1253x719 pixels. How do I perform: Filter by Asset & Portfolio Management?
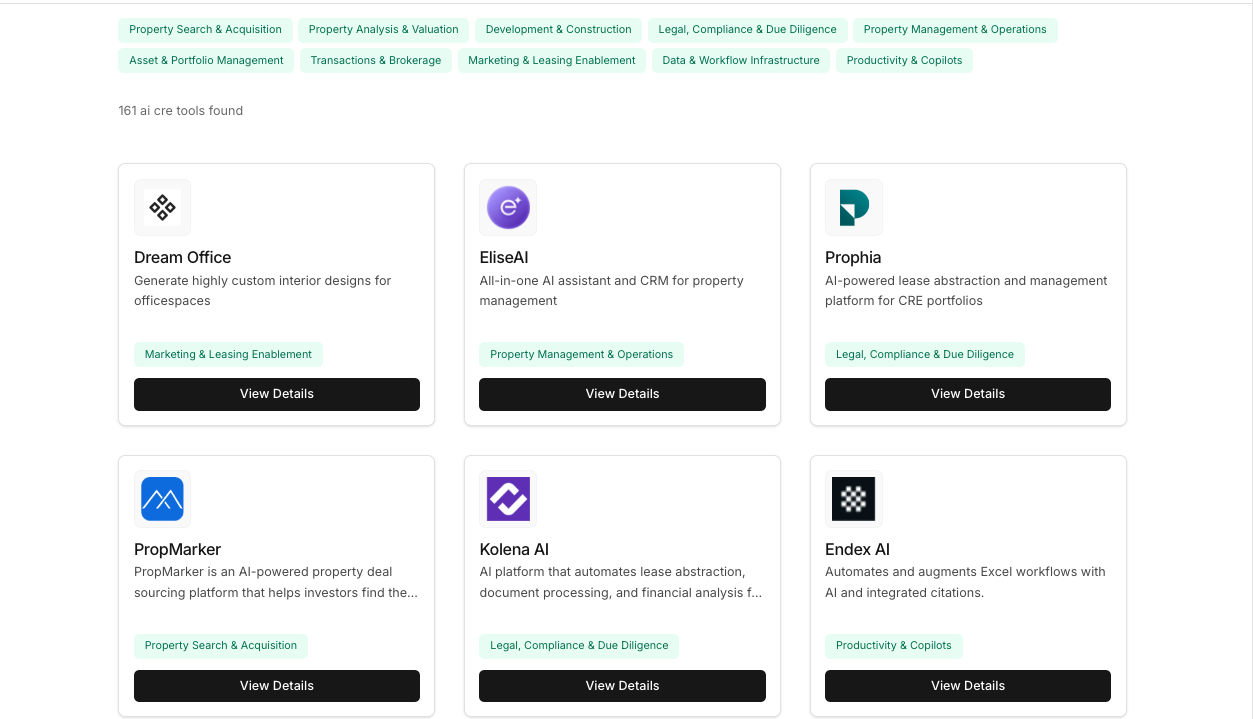point(206,61)
